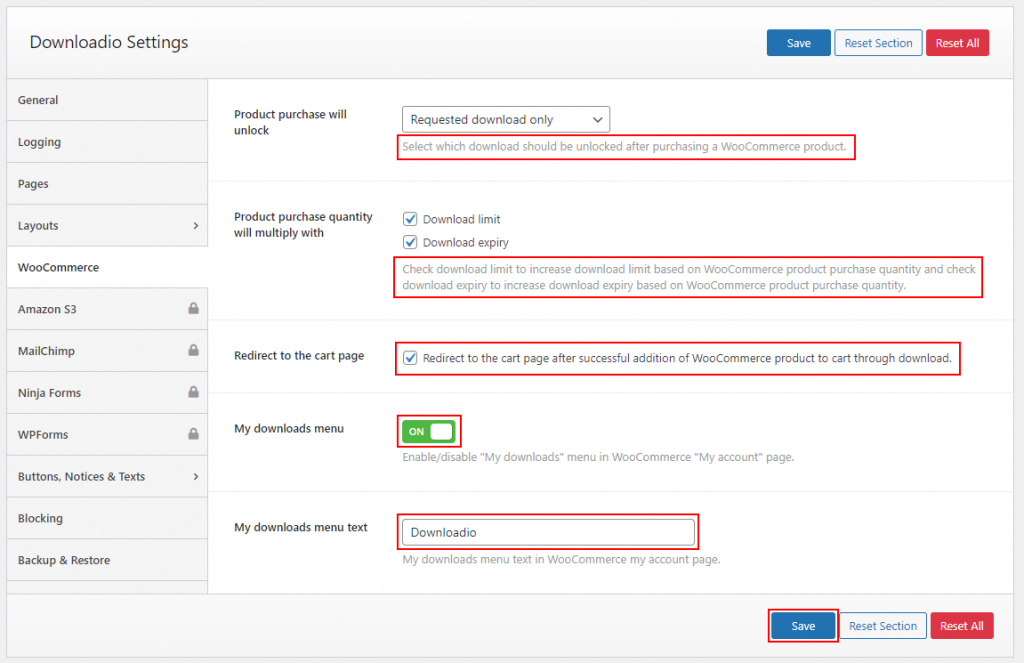This screenshot has height=663, width=1024.
Task: Open the Buttons, Notices & Texts tab
Action: (107, 476)
